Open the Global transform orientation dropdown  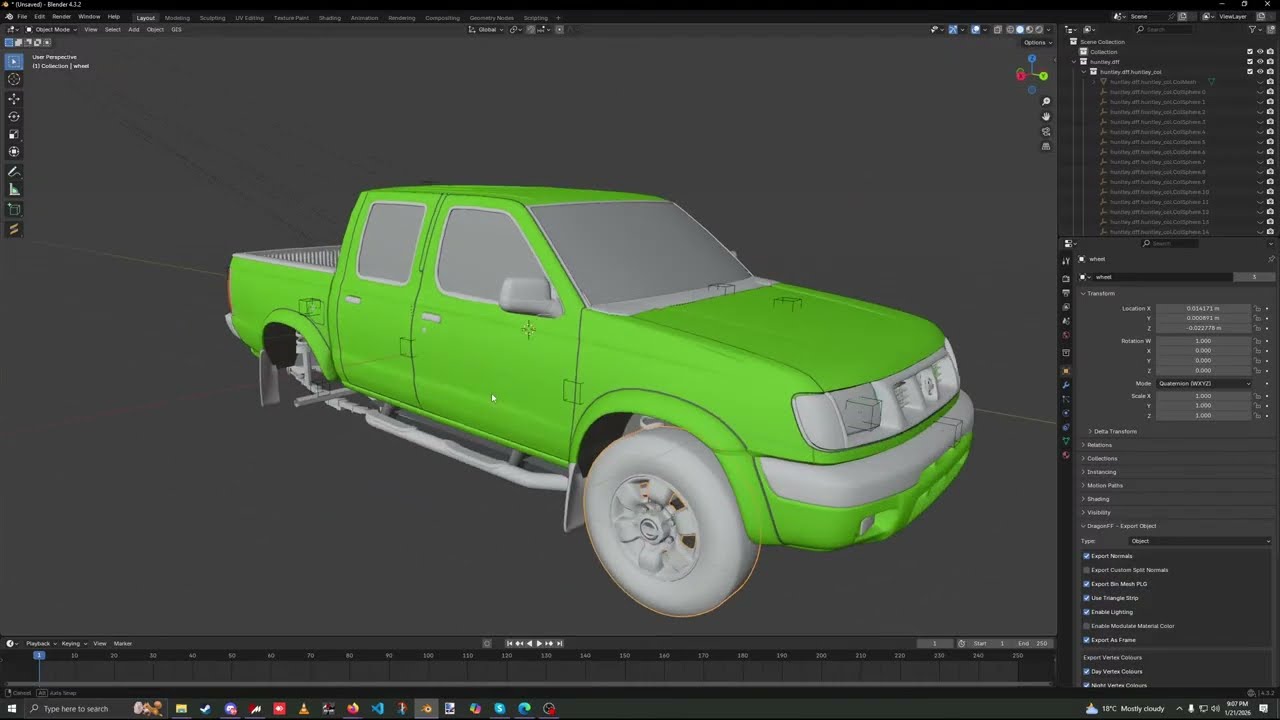coord(488,29)
